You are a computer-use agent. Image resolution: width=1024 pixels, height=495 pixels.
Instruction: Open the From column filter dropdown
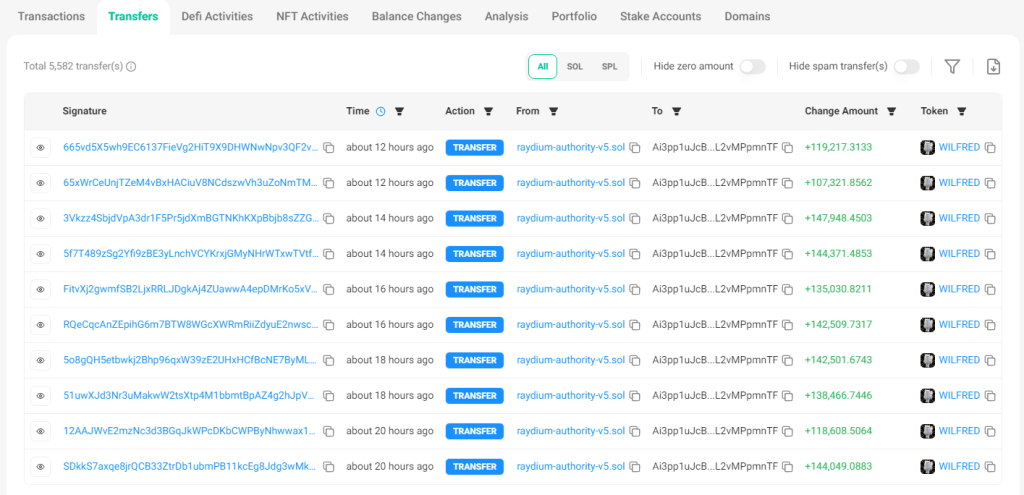553,111
